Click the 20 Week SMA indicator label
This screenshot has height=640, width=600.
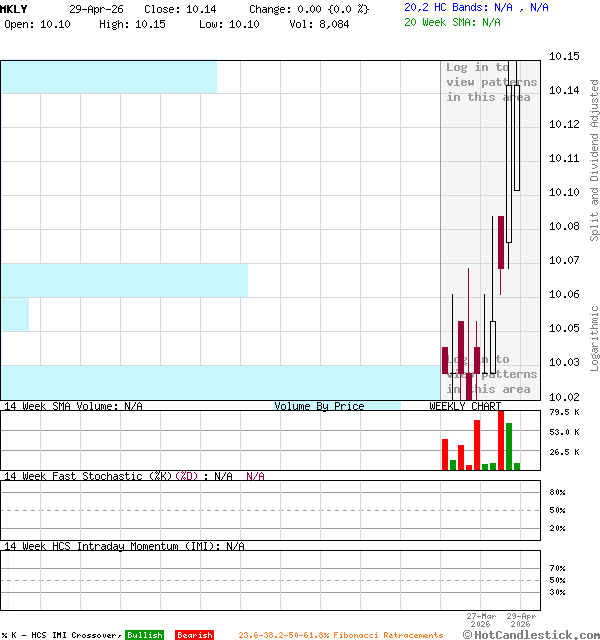(x=452, y=22)
